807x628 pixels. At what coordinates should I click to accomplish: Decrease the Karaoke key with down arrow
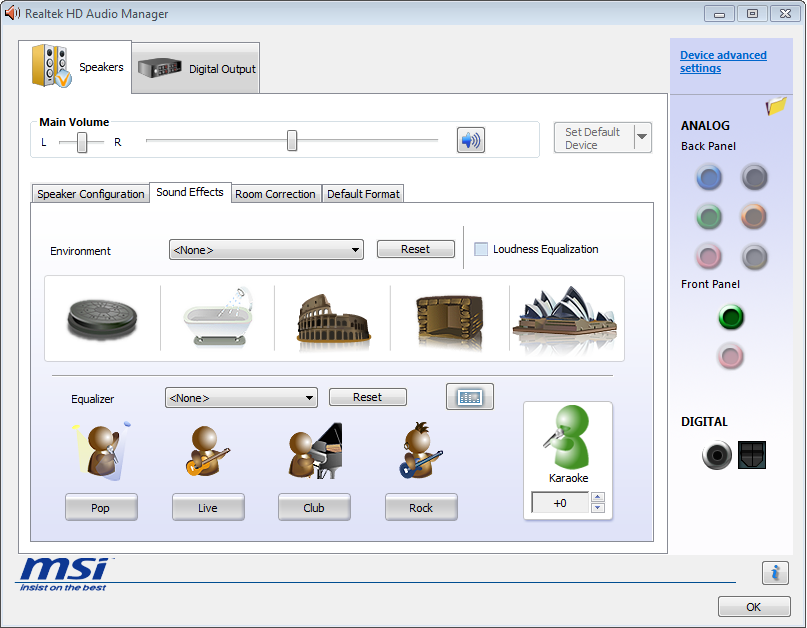(598, 508)
